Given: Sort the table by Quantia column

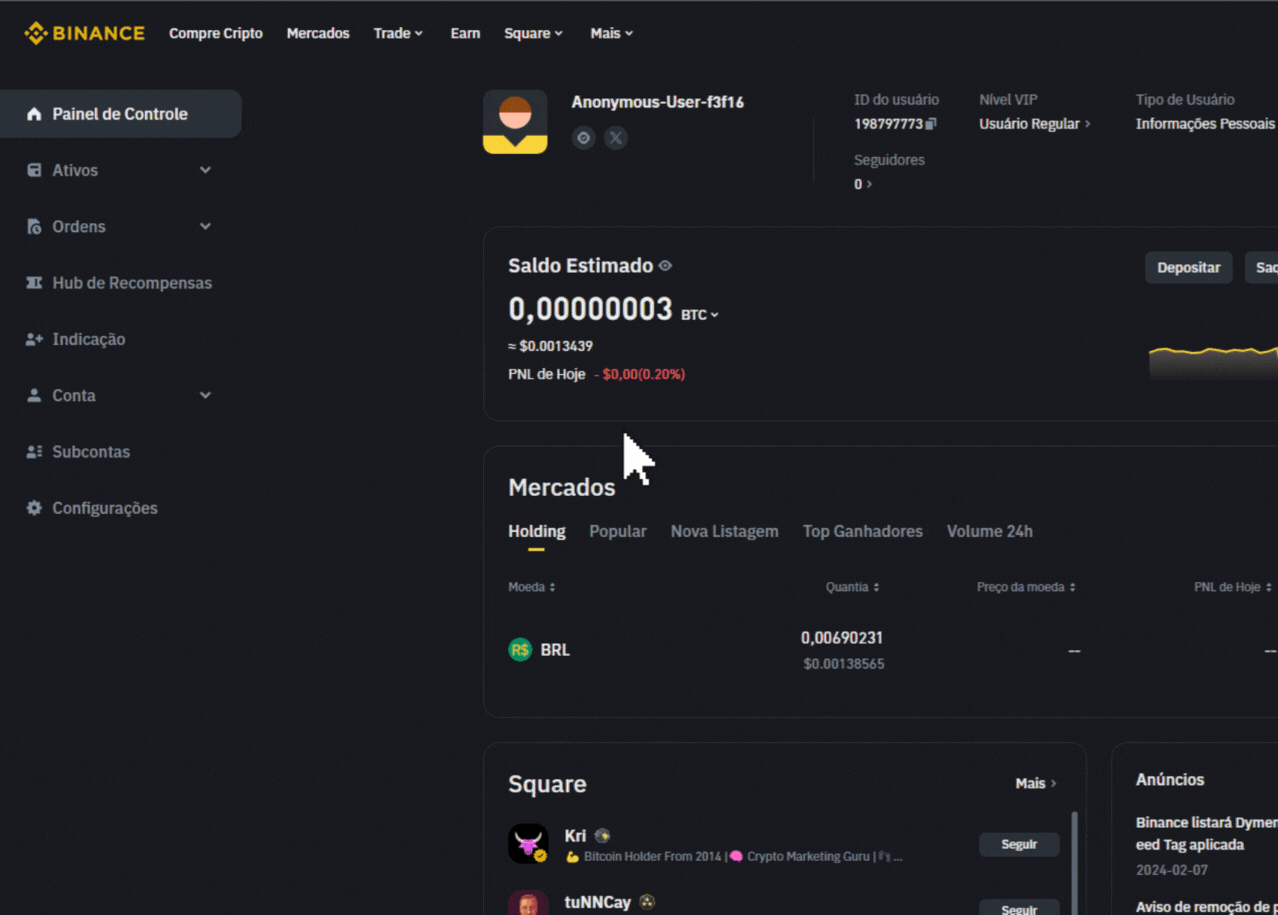Looking at the screenshot, I should (853, 587).
